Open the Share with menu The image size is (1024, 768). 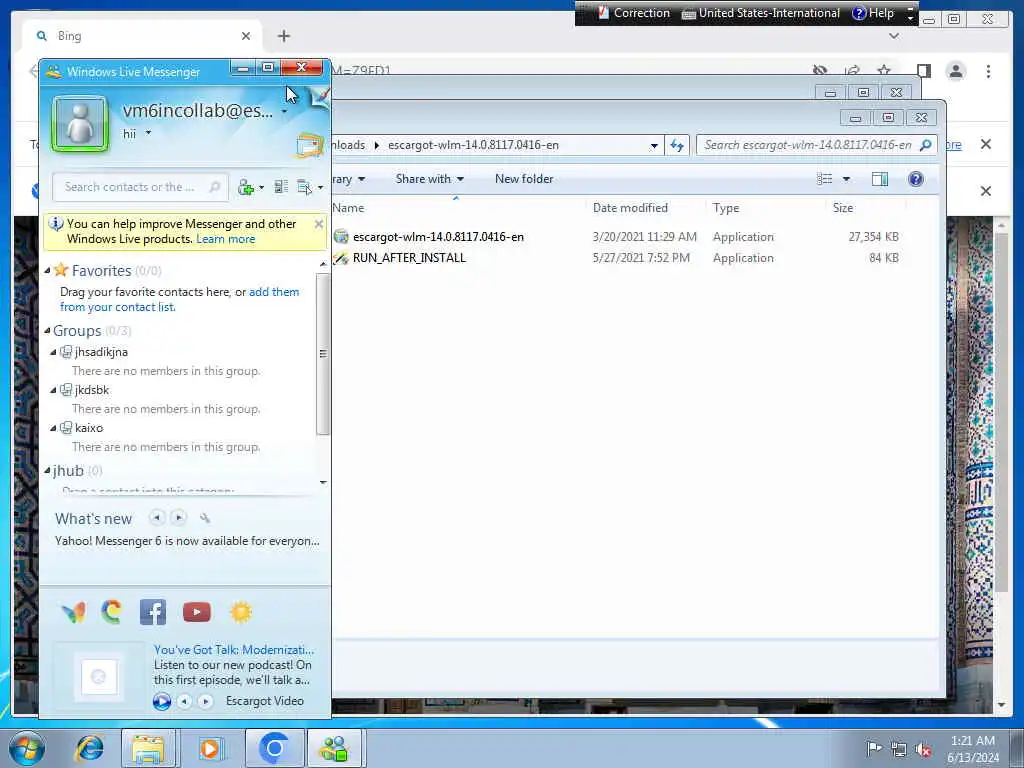click(x=430, y=179)
